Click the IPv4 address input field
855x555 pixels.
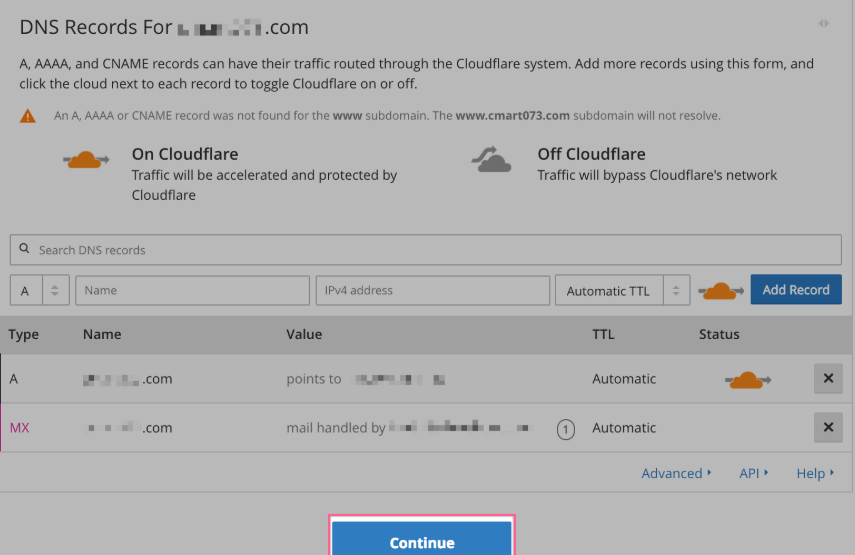coord(432,291)
